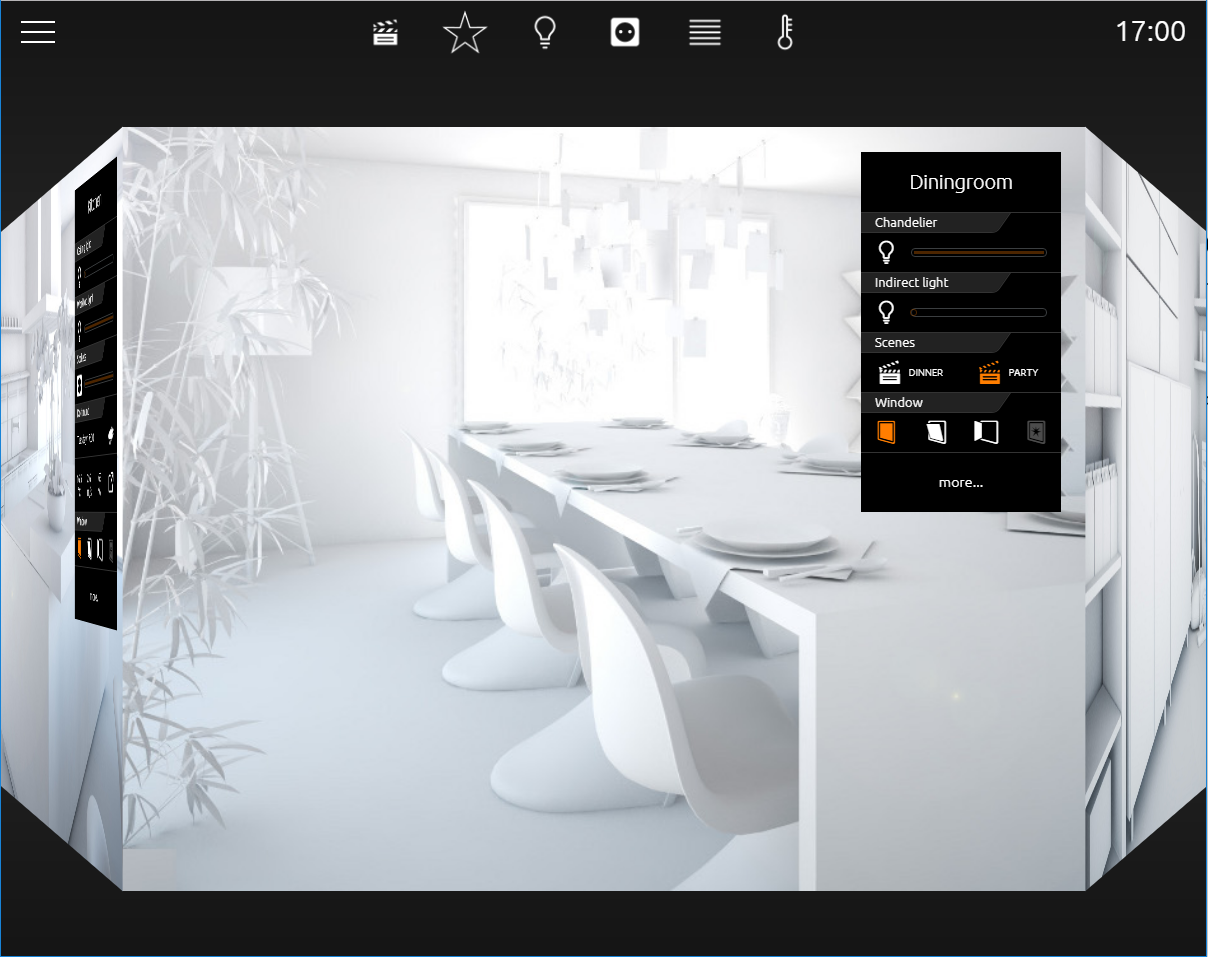The image size is (1208, 957).
Task: Set the Indirect light dimmer slider
Action: [x=978, y=312]
